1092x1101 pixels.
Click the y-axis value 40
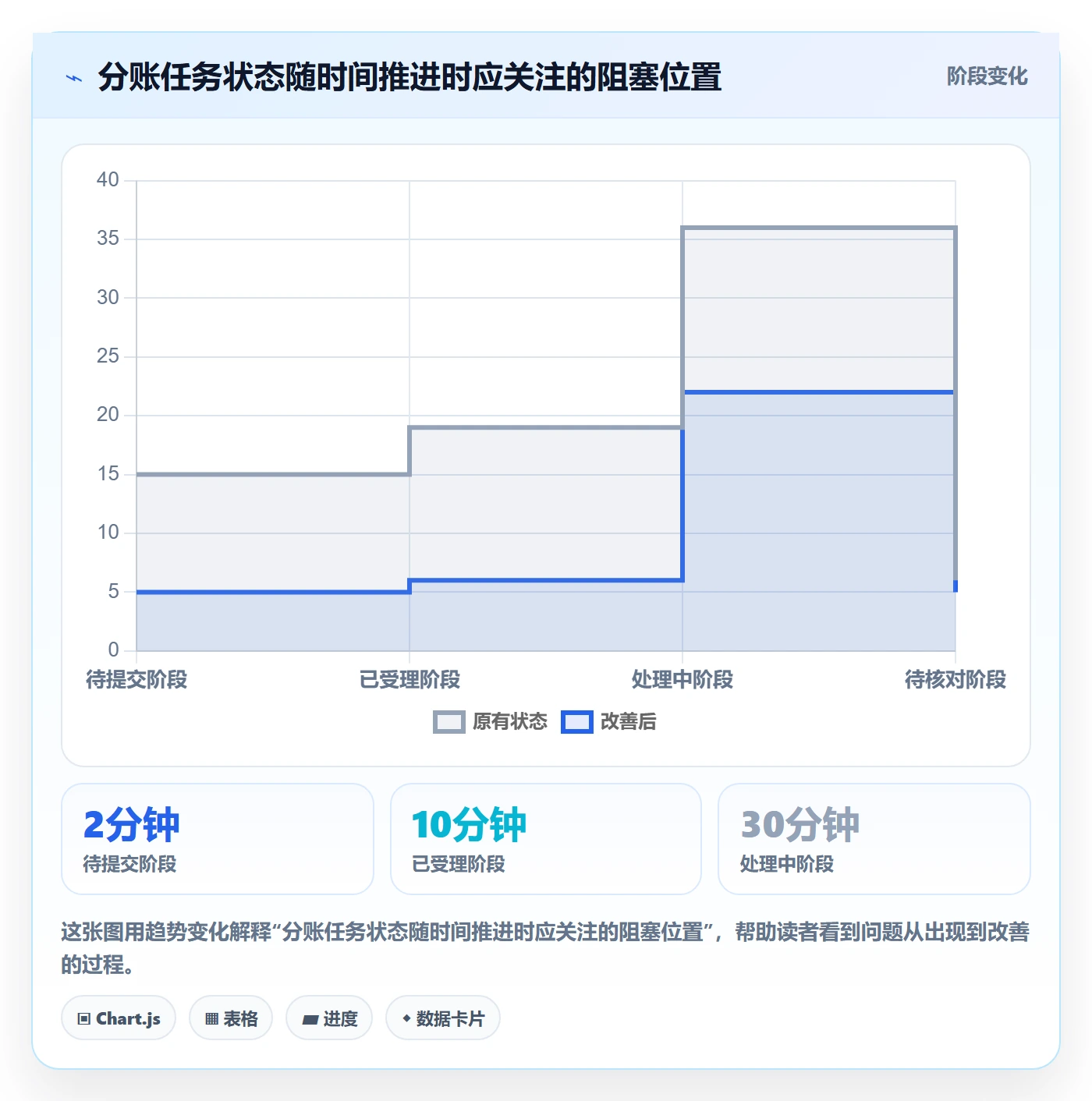click(x=108, y=180)
